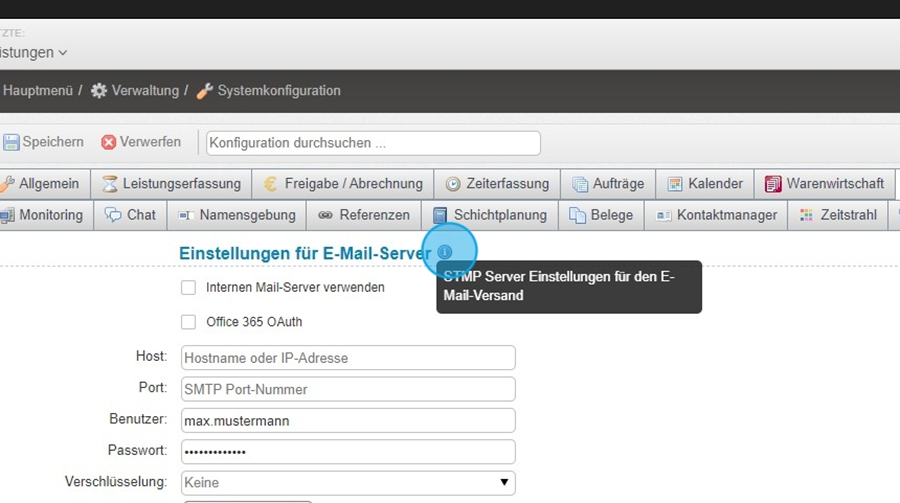This screenshot has height=503, width=900.
Task: Focus the Konfiguration durchsuchen search box
Action: click(x=373, y=143)
